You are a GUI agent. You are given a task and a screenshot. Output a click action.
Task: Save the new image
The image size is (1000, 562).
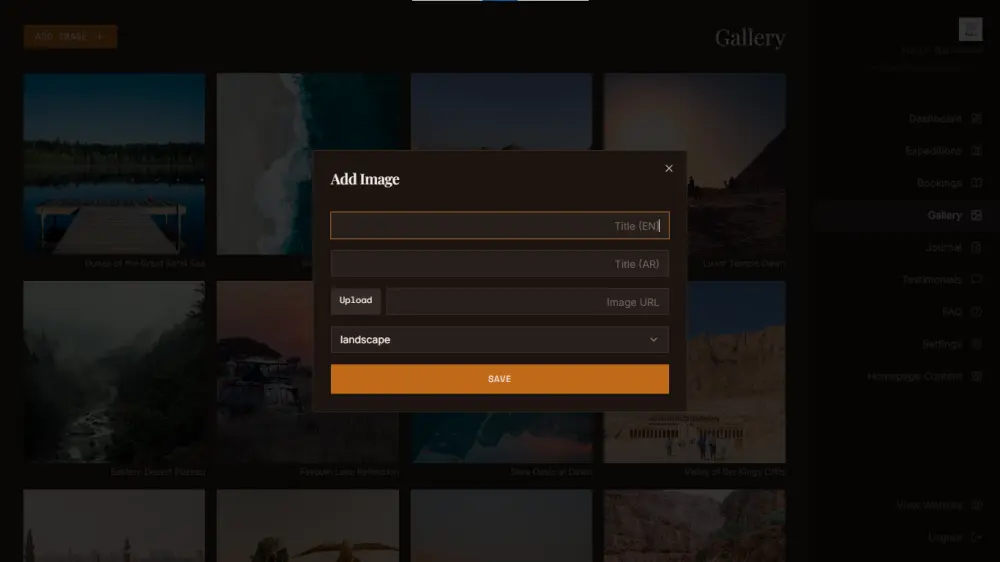tap(499, 379)
